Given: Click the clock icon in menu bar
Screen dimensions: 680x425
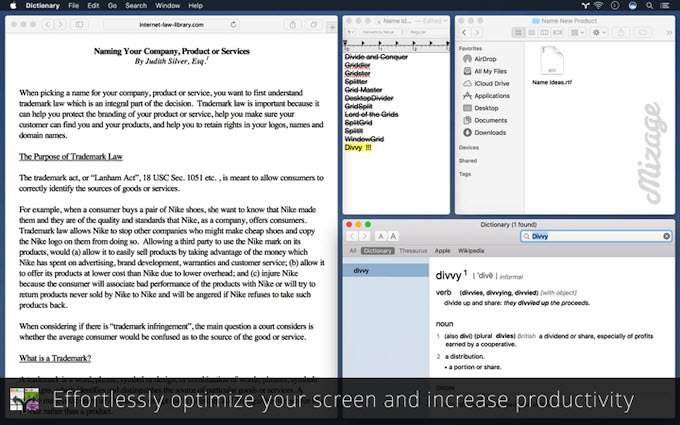Looking at the screenshot, I should (x=615, y=6).
